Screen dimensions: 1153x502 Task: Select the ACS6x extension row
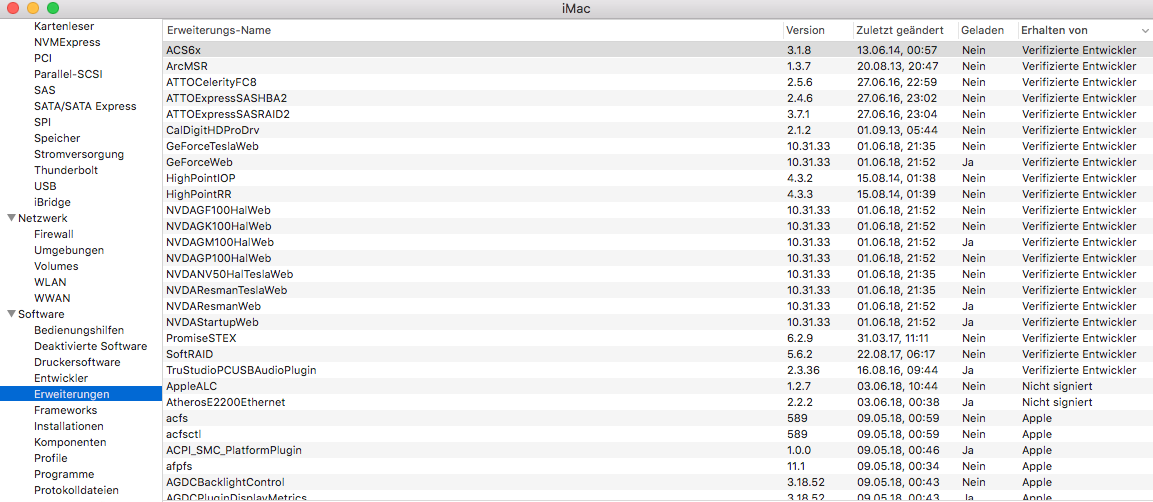tap(657, 50)
